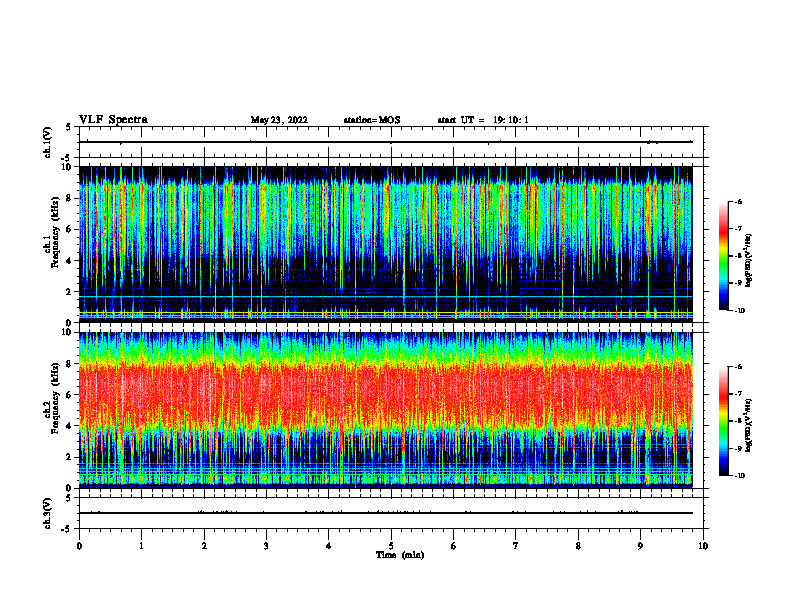Viewport: 792px width, 612px height.
Task: Select the date text "May 23, 2022"
Action: [x=279, y=120]
